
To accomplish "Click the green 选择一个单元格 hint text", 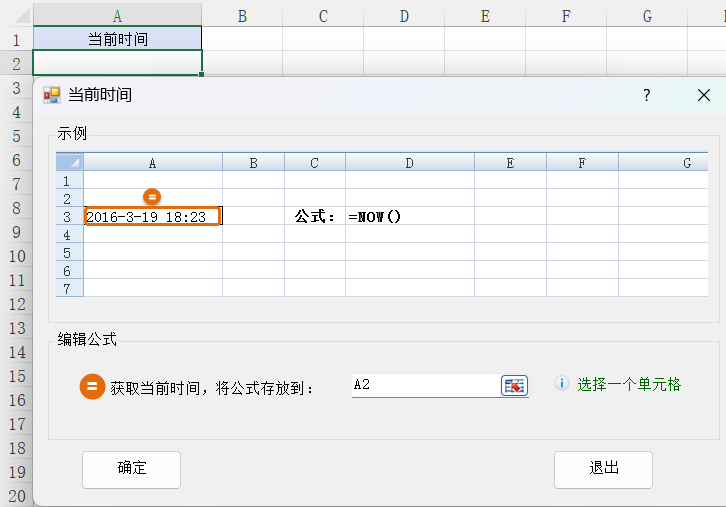I will (629, 385).
